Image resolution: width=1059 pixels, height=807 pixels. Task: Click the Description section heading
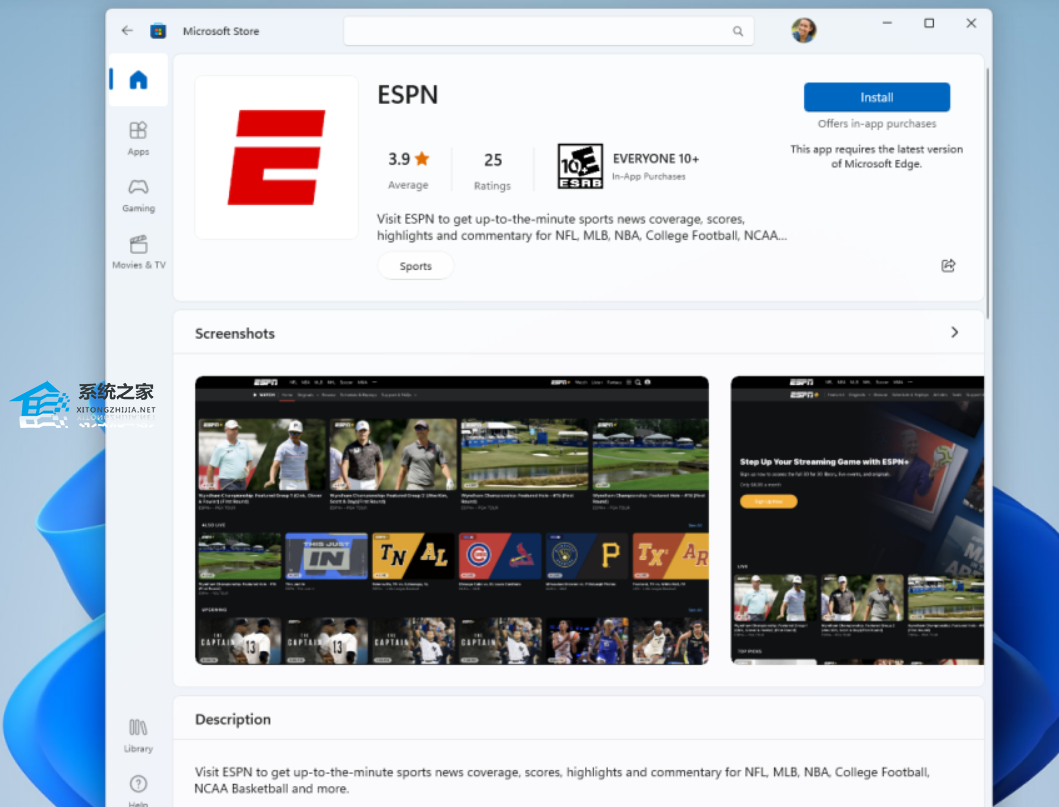pyautogui.click(x=233, y=719)
